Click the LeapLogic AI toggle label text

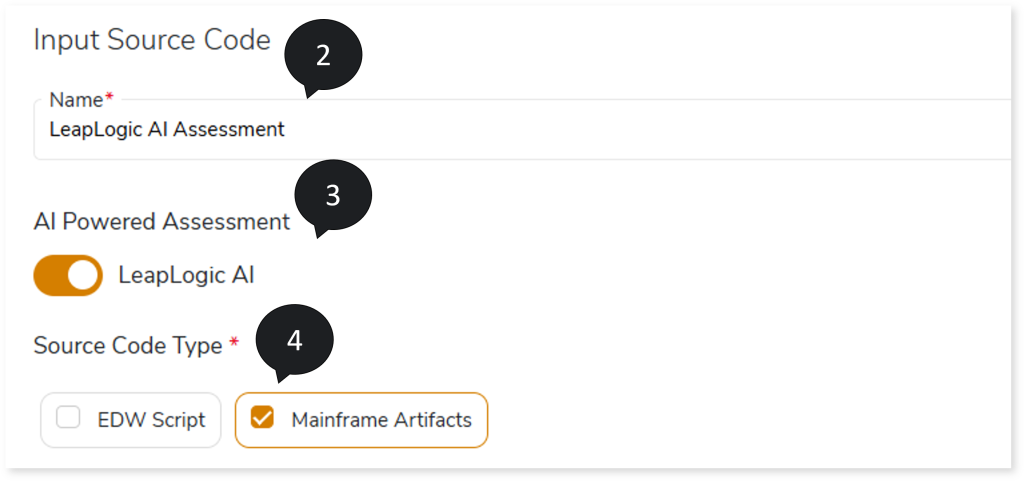click(x=186, y=274)
